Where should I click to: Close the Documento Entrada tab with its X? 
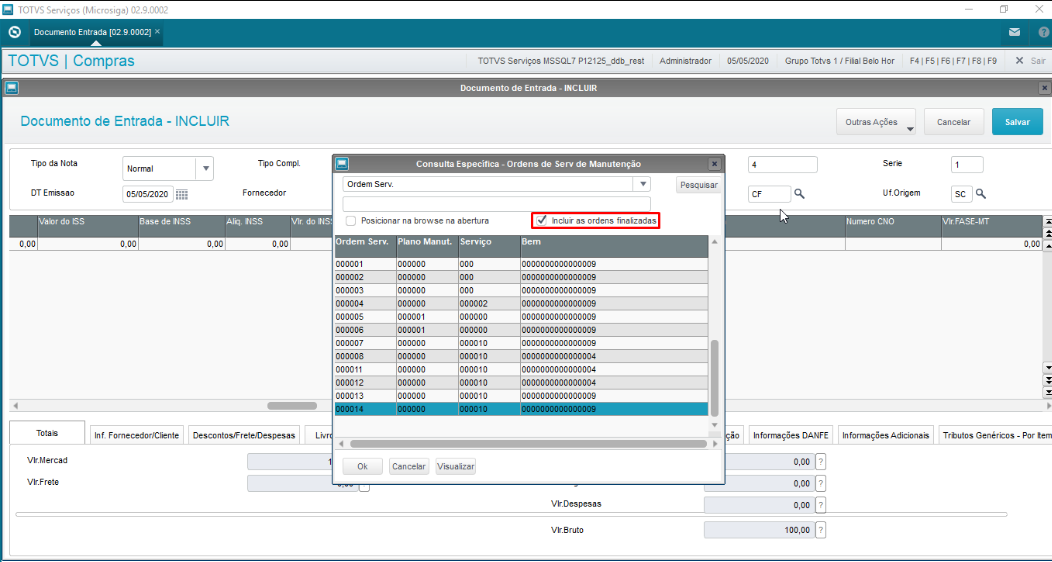click(x=157, y=32)
